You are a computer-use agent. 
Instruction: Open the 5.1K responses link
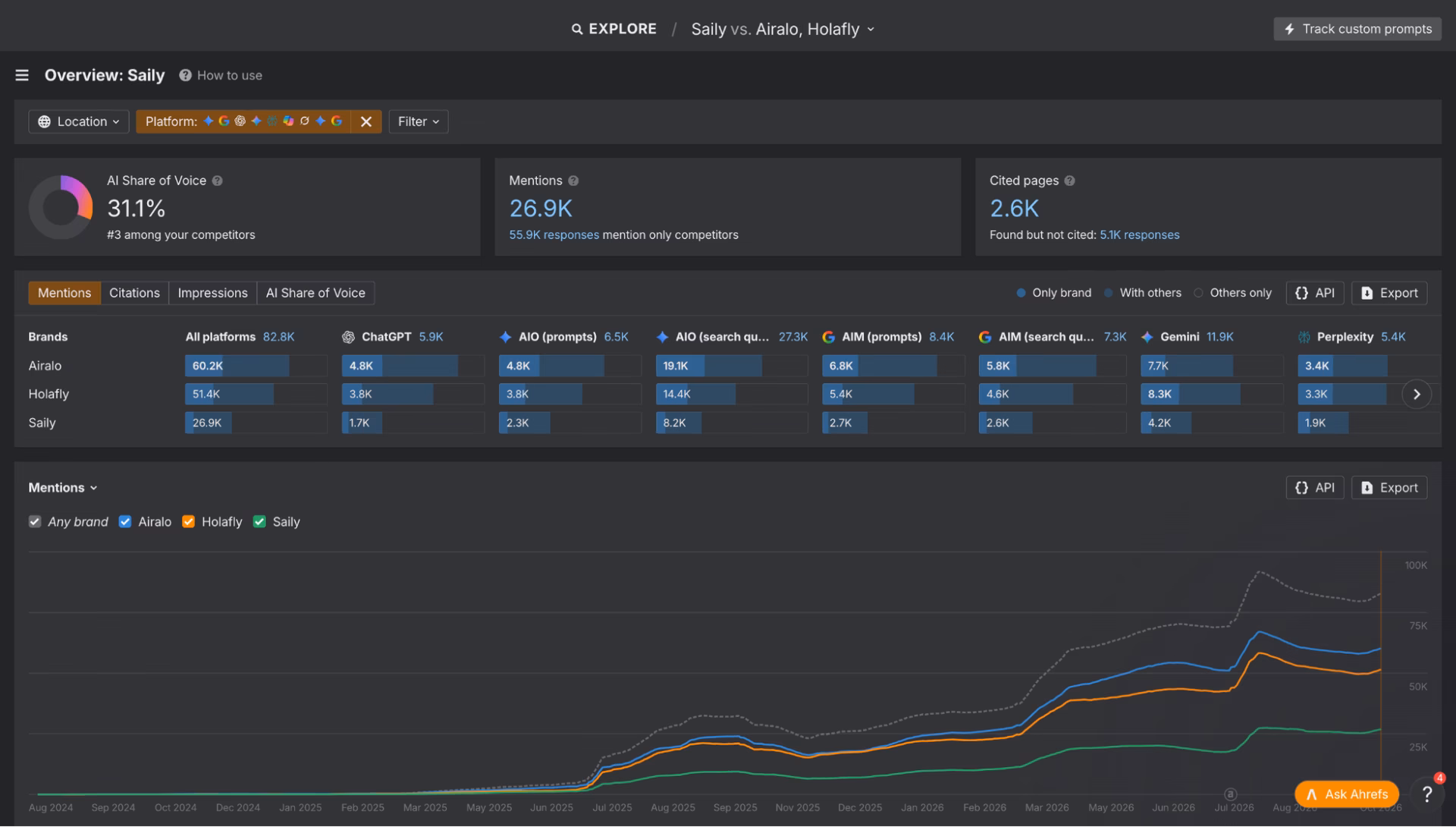point(1139,235)
